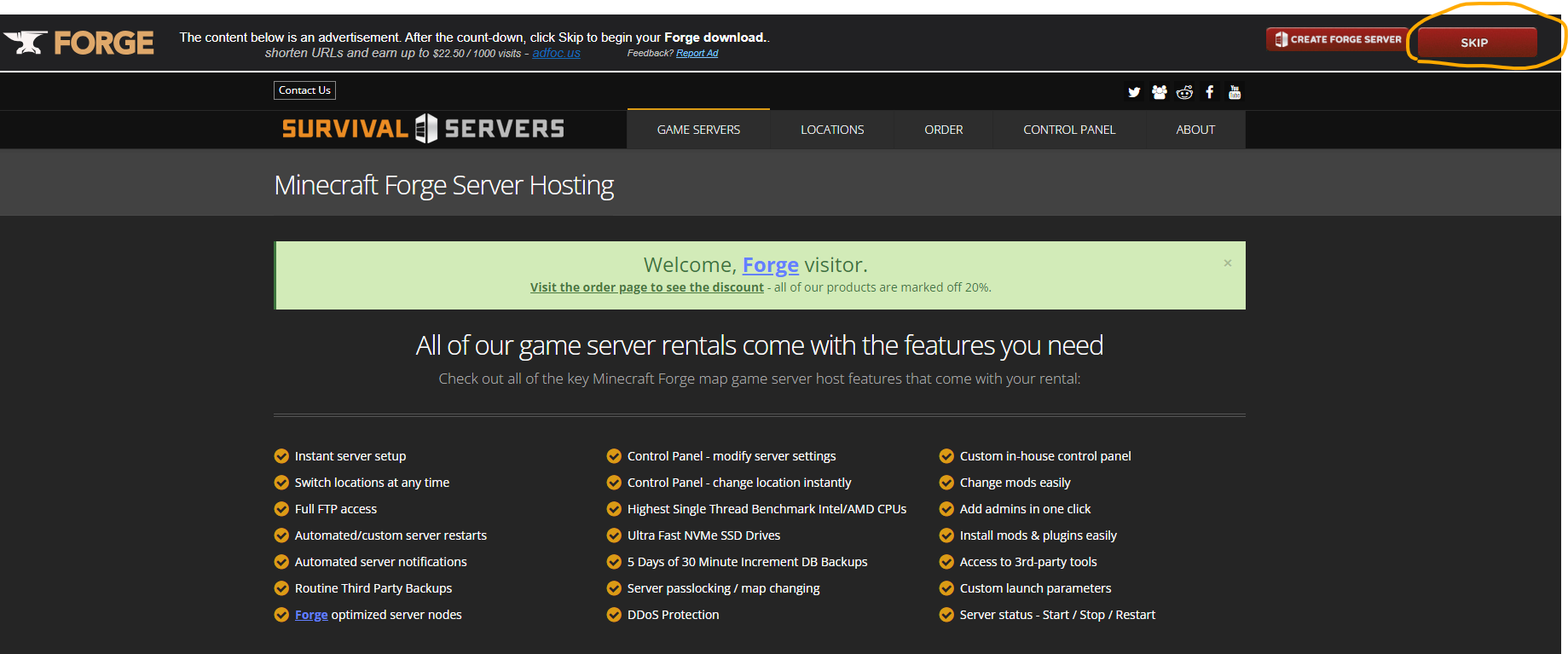This screenshot has height=654, width=1568.
Task: Open the Locations menu item
Action: 832,130
